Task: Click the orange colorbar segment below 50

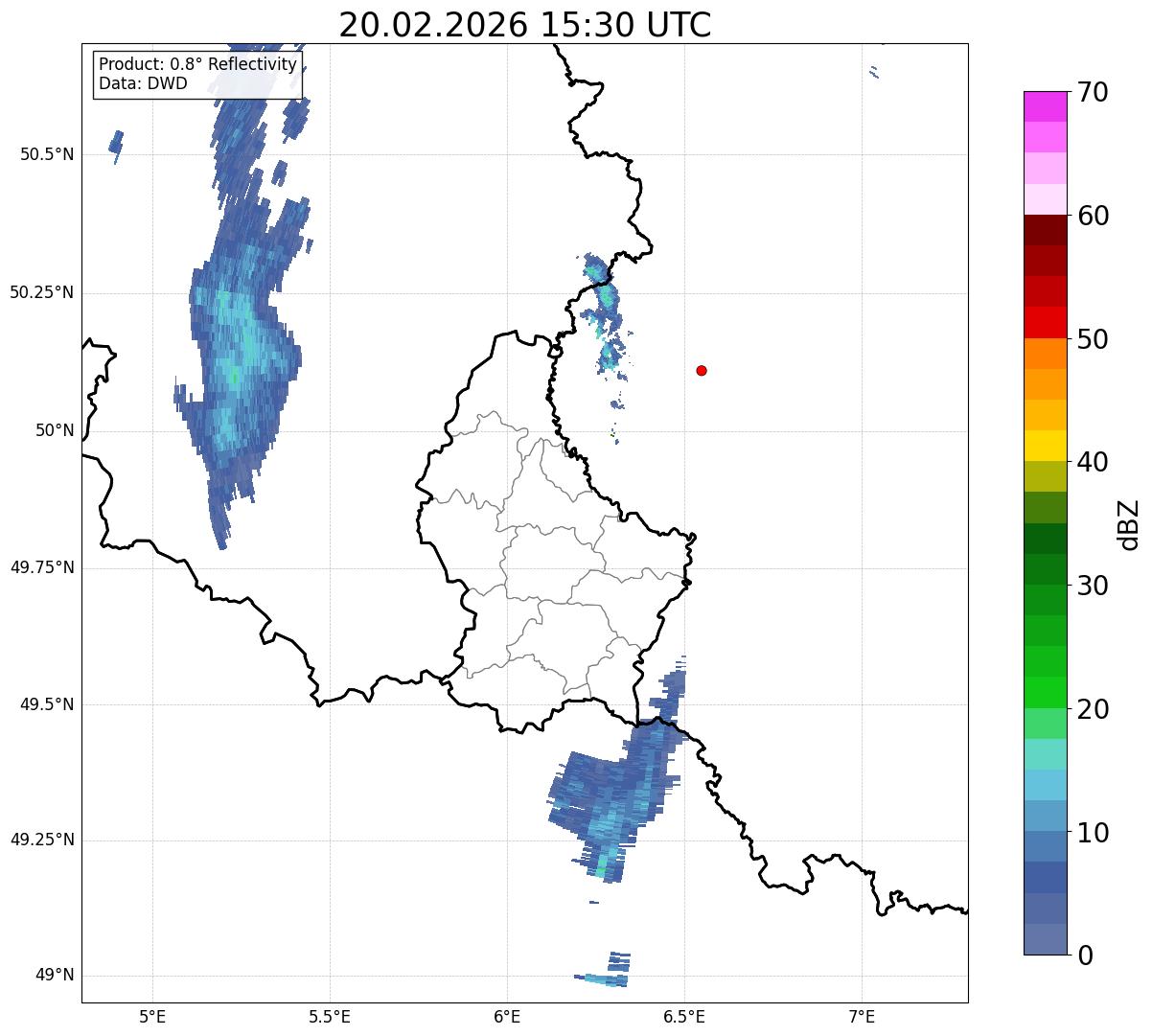Action: [1046, 354]
